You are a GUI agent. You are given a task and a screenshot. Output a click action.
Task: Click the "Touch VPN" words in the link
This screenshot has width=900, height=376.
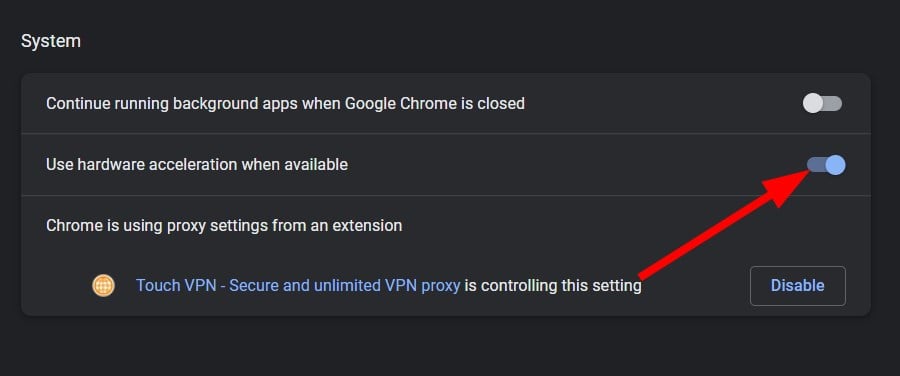click(175, 285)
